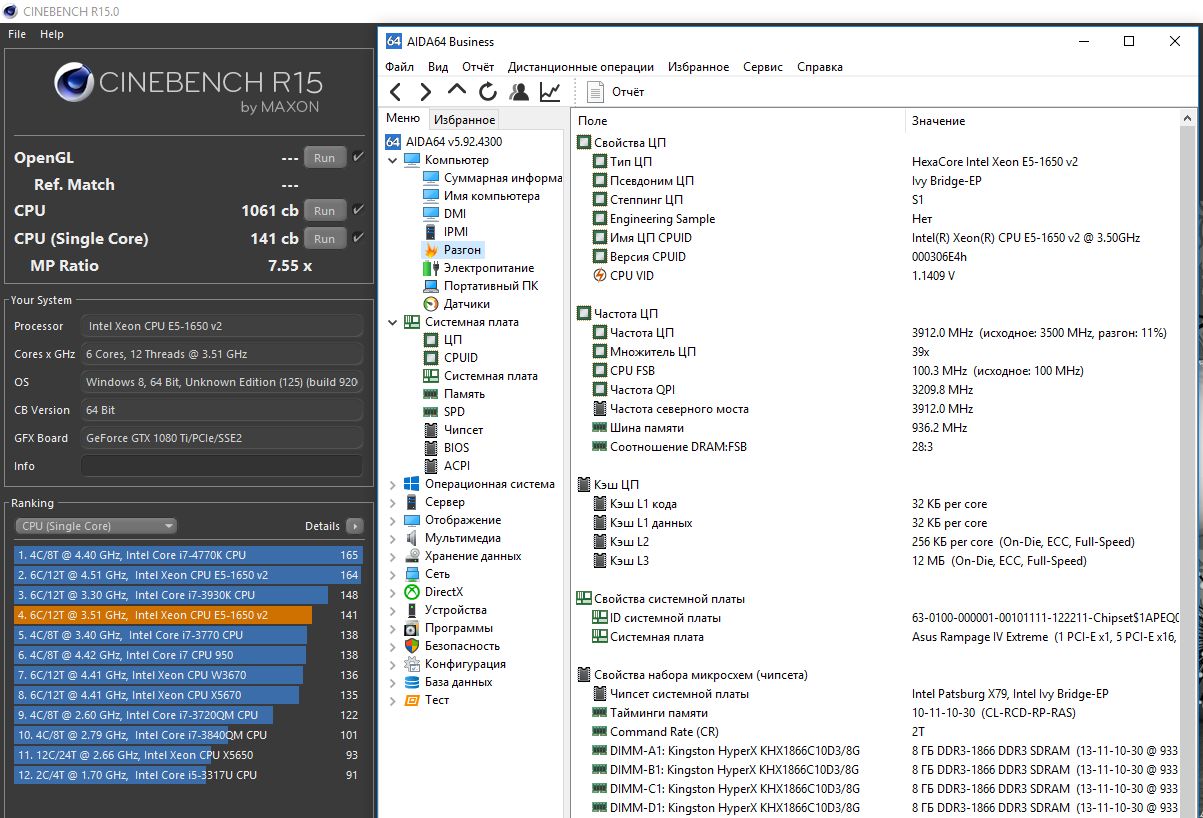Switch to the Меню tab
This screenshot has height=818, width=1203.
[x=403, y=119]
